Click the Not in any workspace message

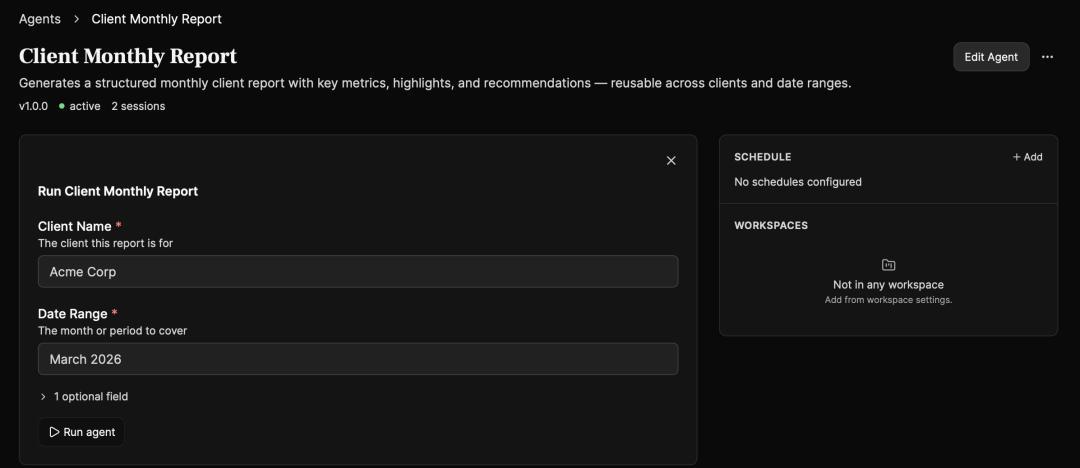[888, 285]
